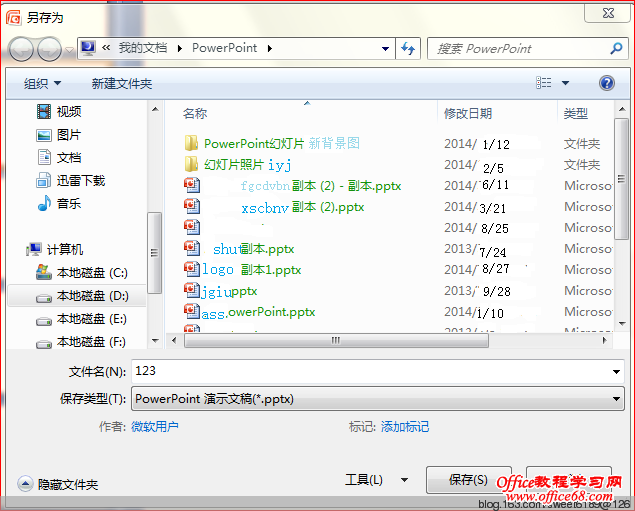Select 计算机 in the navigation pane
The width and height of the screenshot is (635, 511).
click(55, 249)
